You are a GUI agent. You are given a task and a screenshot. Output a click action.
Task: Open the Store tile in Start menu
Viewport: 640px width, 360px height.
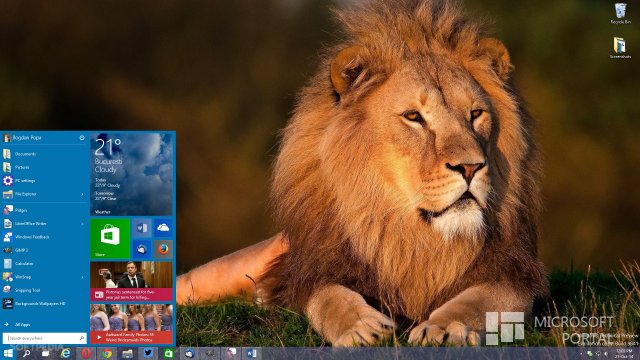[x=110, y=238]
